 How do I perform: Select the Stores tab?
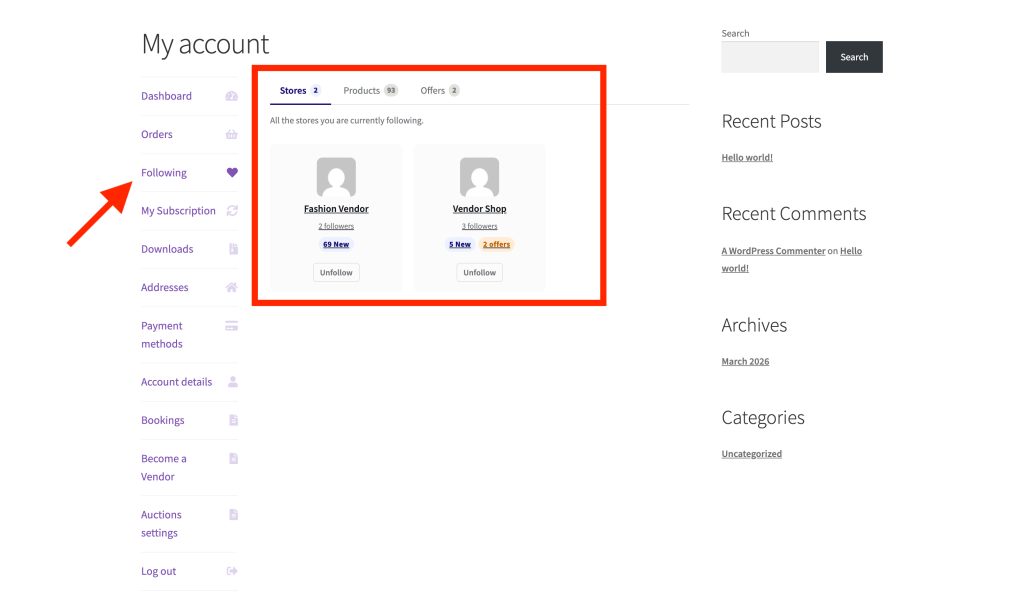(x=300, y=91)
